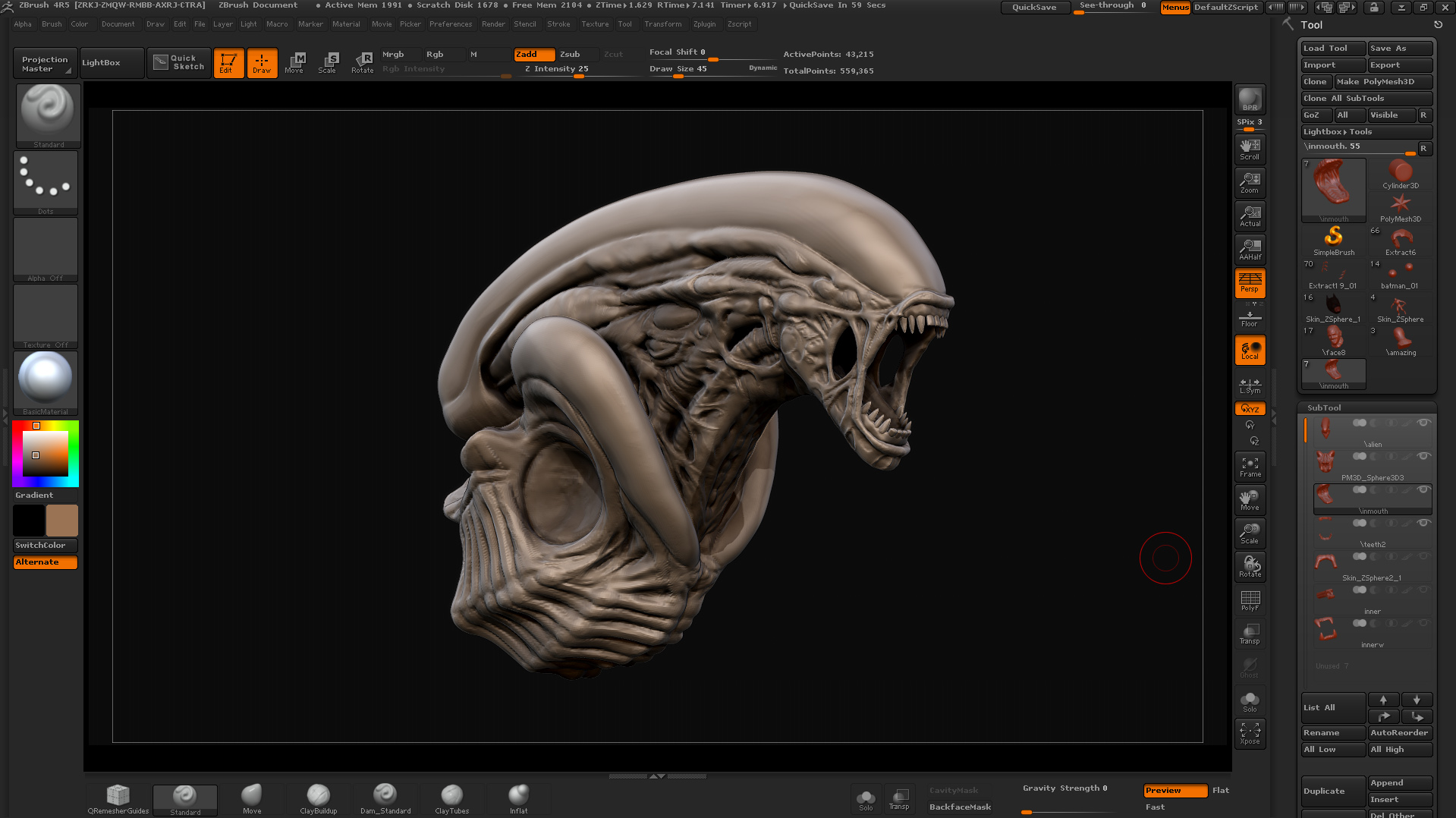Click the right-shelf Scale view icon
This screenshot has width=1456, height=818.
[1250, 533]
